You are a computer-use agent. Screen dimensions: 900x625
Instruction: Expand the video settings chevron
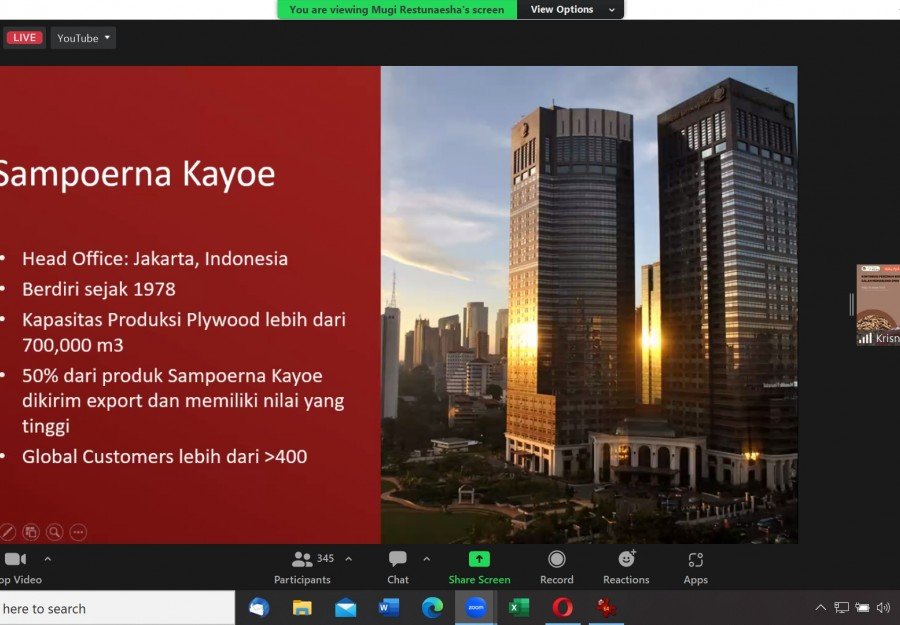tap(48, 558)
